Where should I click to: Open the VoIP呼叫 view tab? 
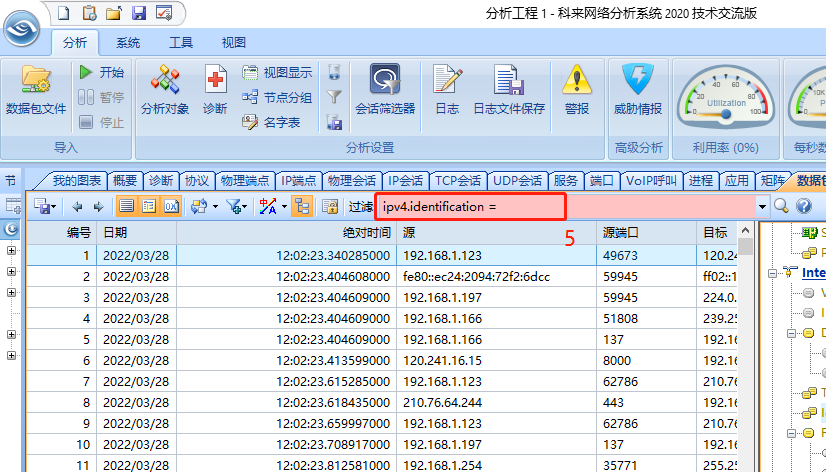pos(651,181)
